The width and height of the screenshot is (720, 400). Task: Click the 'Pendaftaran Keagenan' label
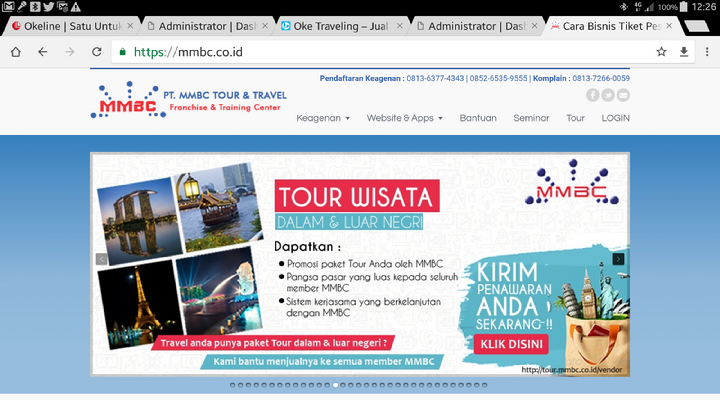(x=360, y=78)
